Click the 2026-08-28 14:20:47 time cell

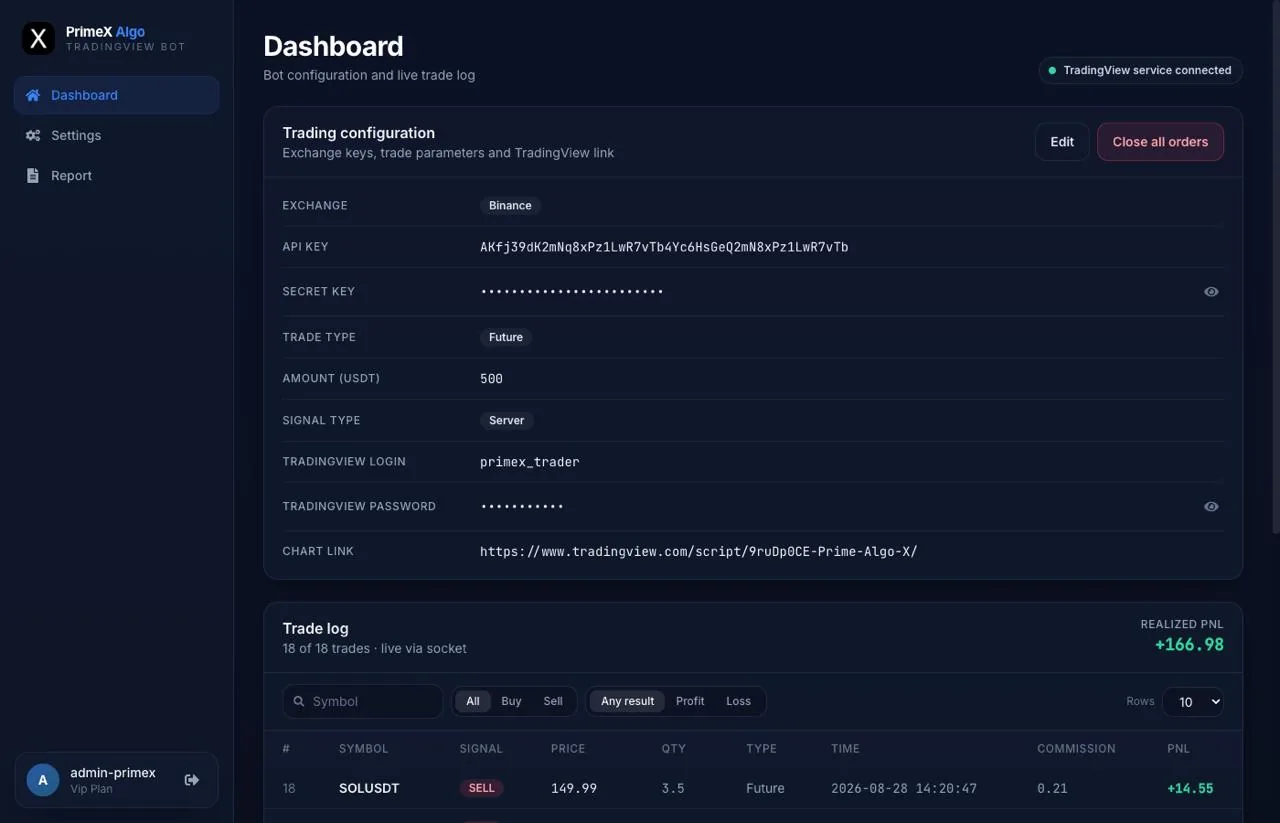tap(904, 788)
